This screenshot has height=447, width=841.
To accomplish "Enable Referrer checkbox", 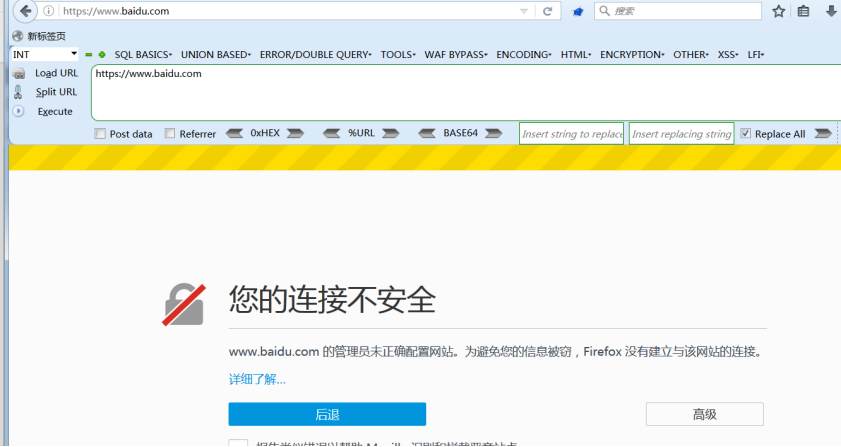I will pyautogui.click(x=169, y=134).
